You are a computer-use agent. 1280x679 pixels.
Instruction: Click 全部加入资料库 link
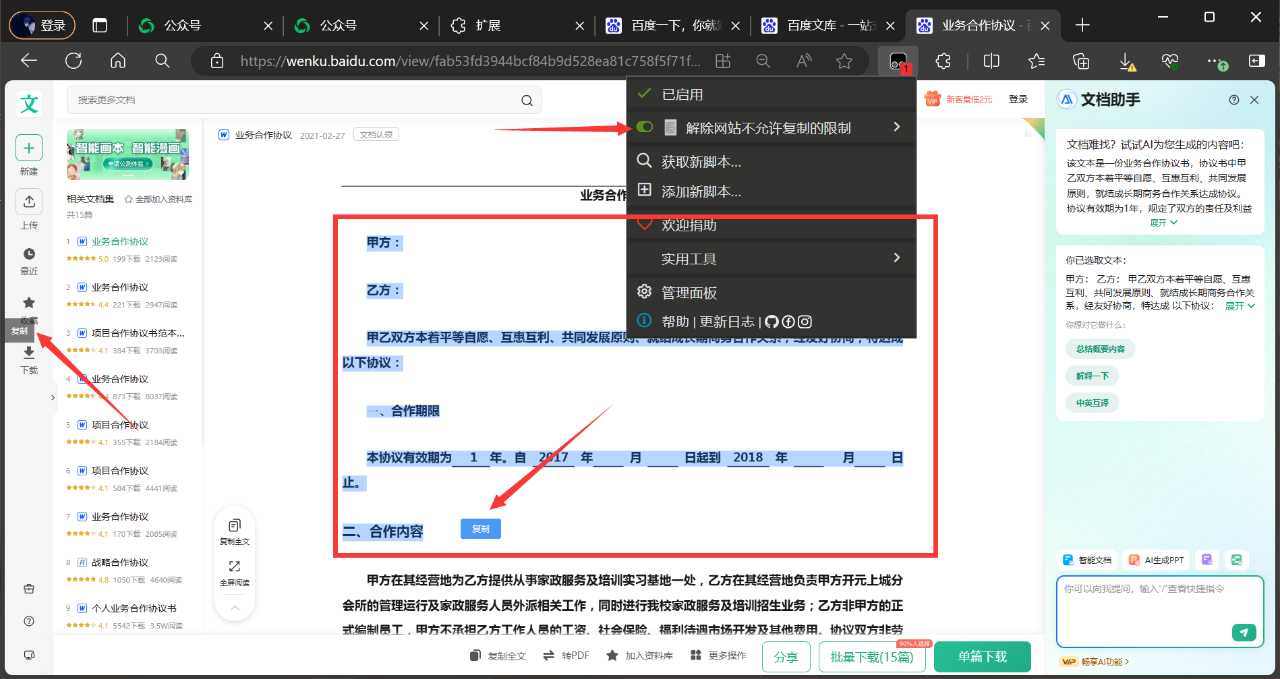tap(158, 199)
